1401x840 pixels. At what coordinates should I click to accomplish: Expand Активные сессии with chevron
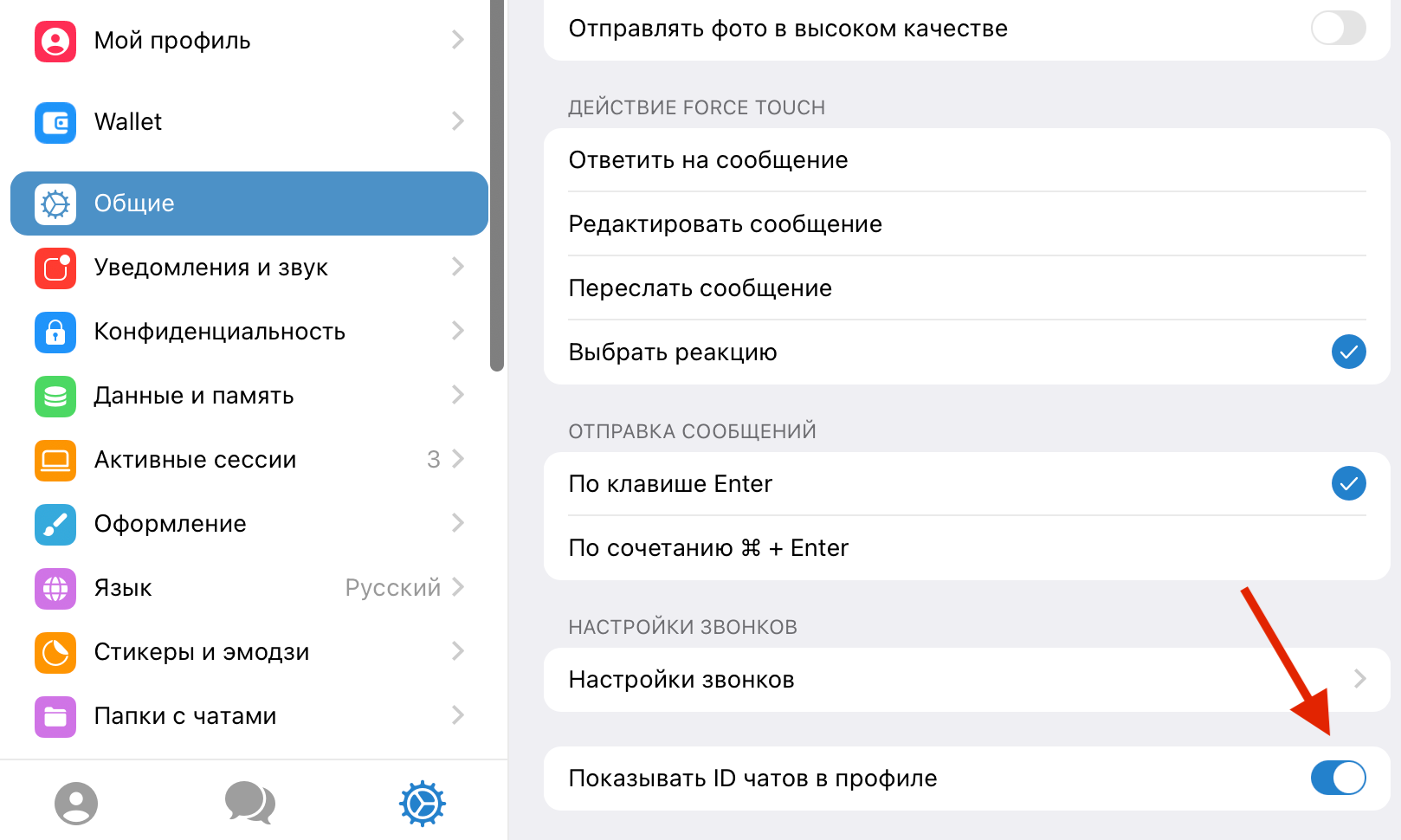(459, 460)
